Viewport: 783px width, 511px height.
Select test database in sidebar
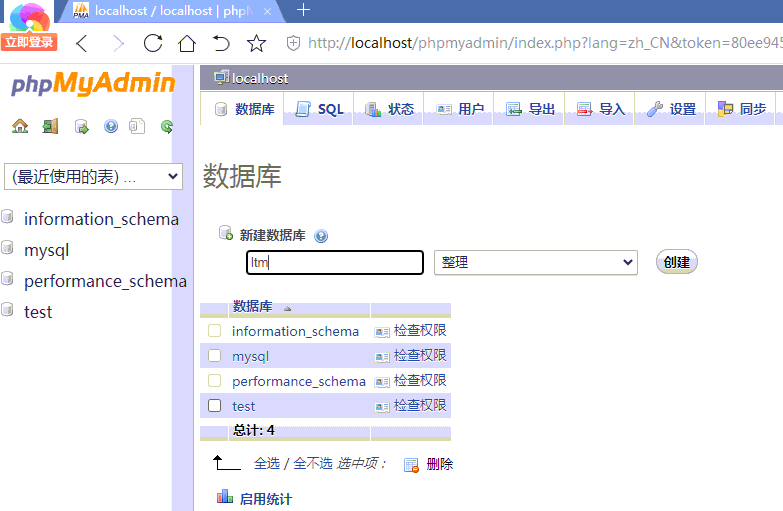pyautogui.click(x=38, y=312)
